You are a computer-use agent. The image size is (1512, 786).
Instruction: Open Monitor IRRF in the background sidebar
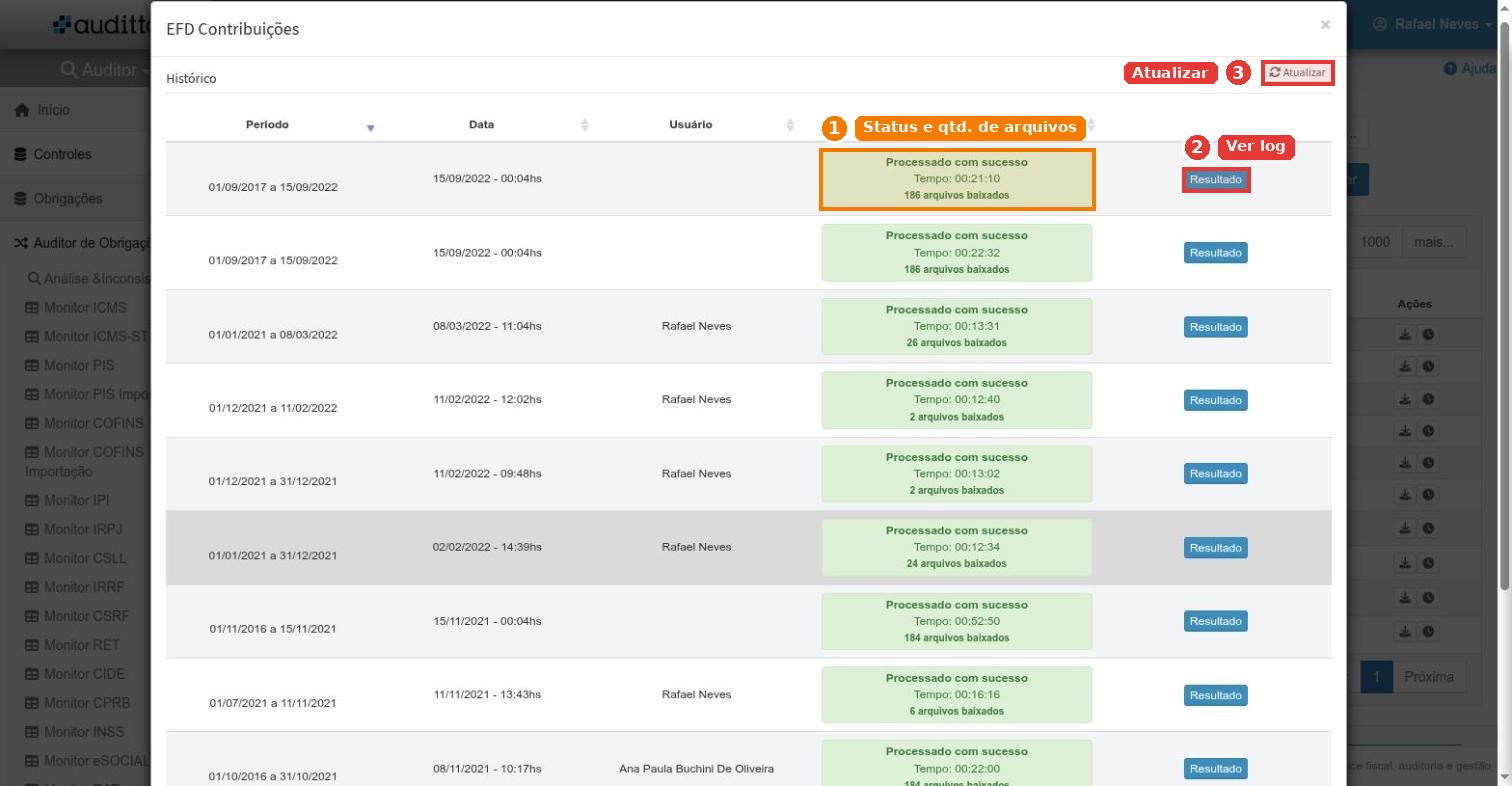pyautogui.click(x=77, y=587)
